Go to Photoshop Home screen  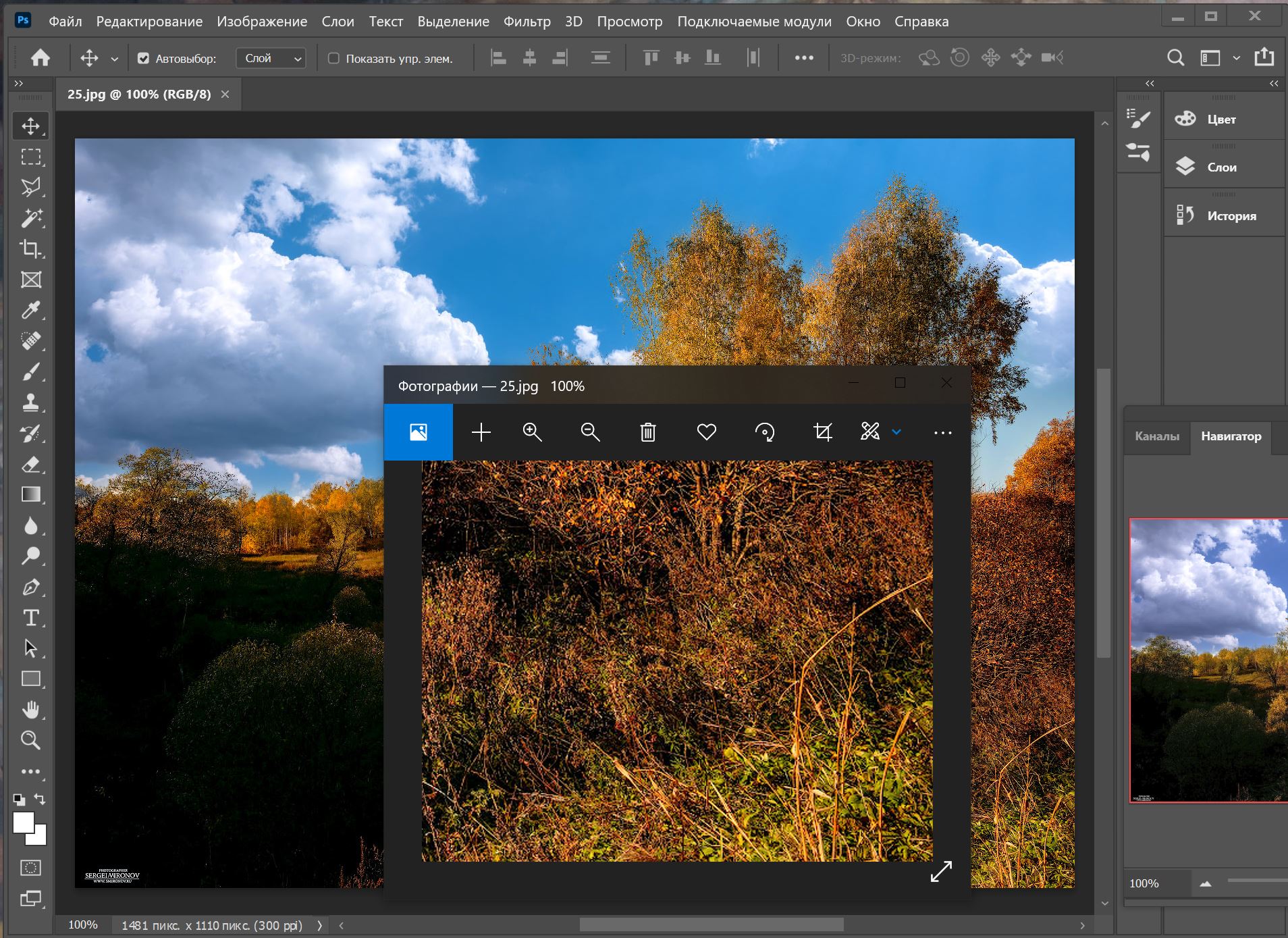pos(41,58)
